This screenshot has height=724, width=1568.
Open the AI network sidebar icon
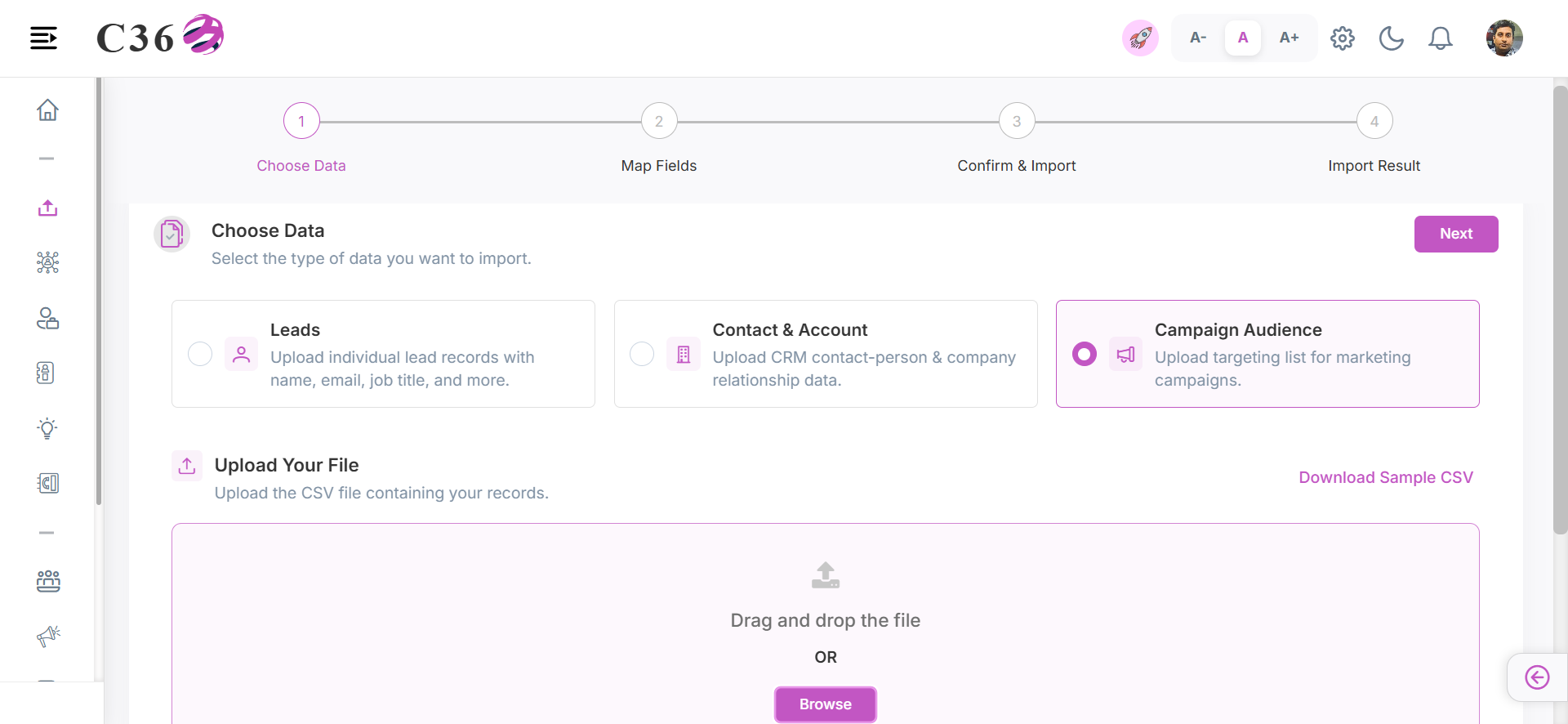pyautogui.click(x=47, y=262)
